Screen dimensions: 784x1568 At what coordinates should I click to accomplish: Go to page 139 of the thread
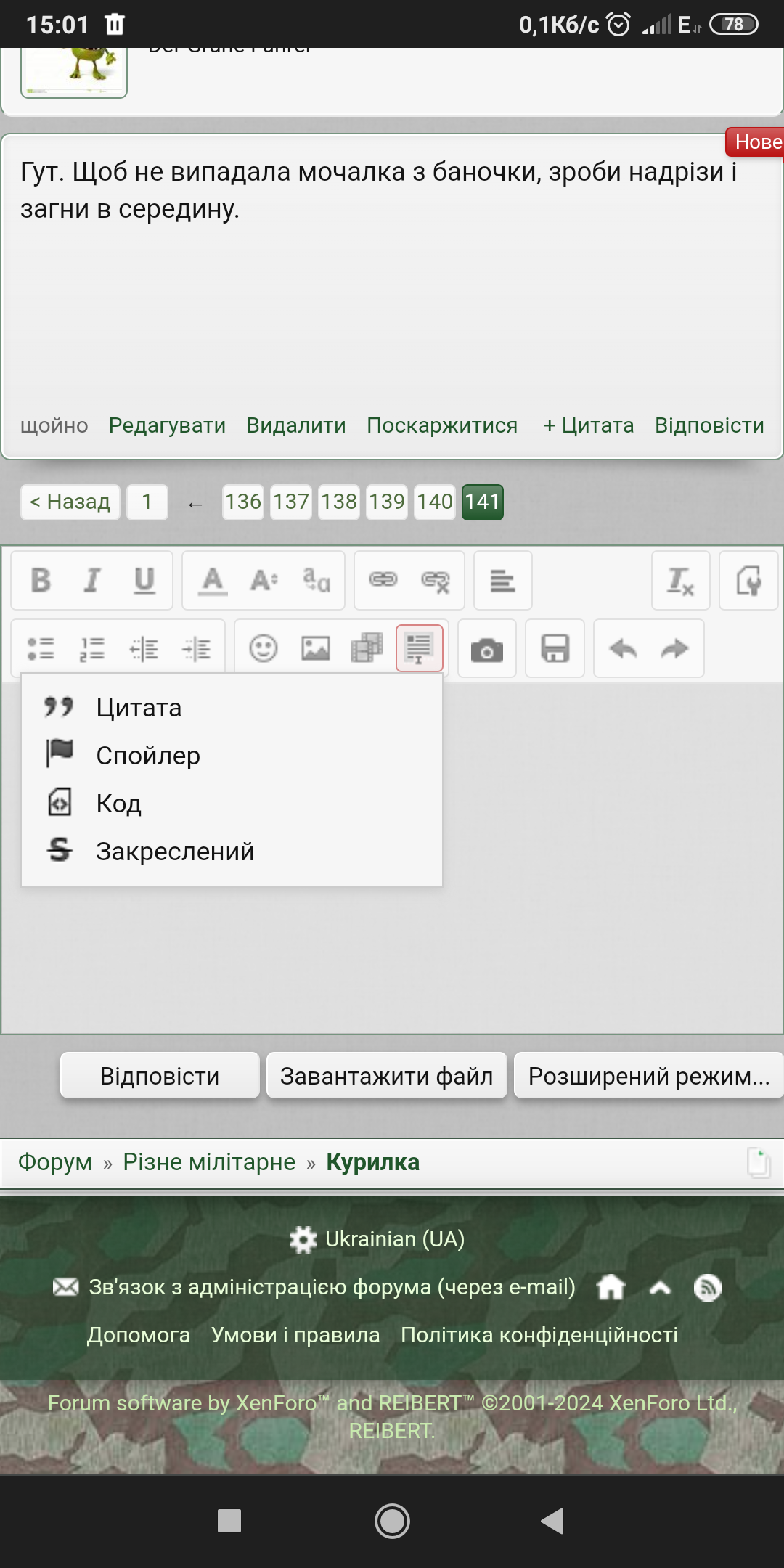pos(387,502)
